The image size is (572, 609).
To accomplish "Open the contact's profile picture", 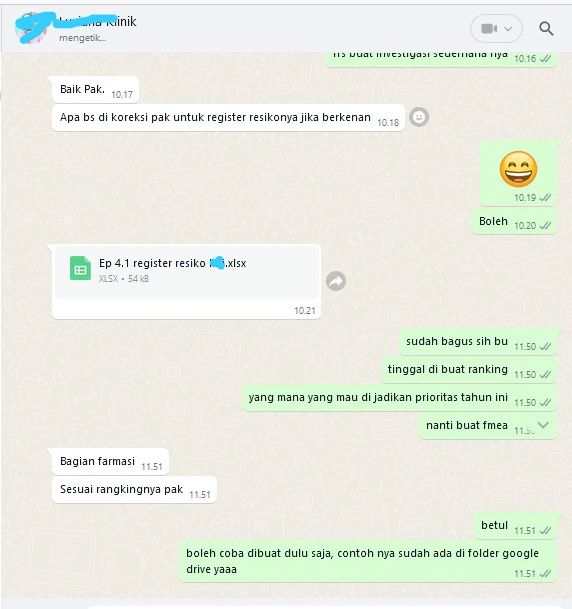I will coord(31,28).
